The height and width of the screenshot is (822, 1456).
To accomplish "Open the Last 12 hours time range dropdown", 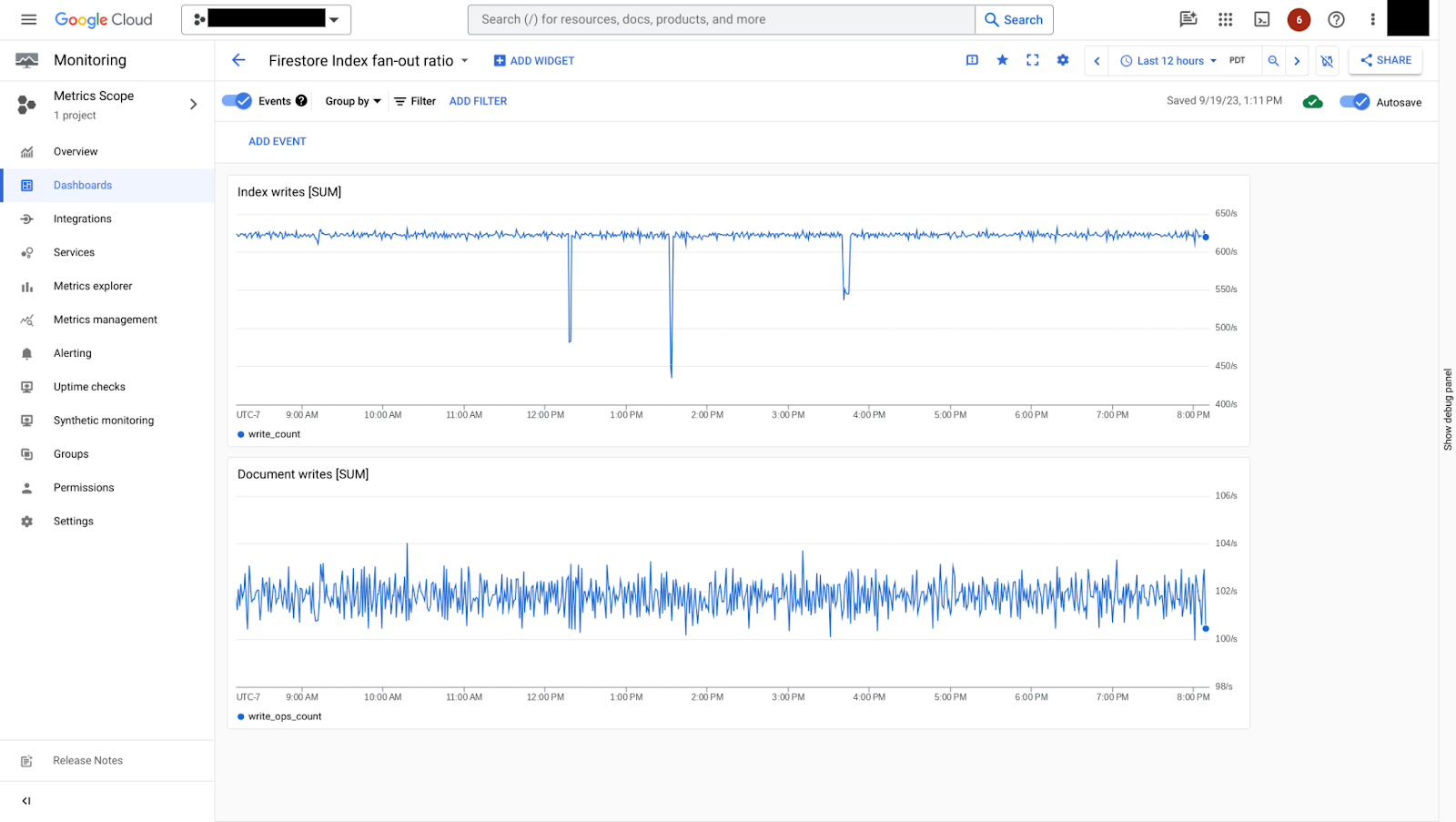I will (1169, 61).
